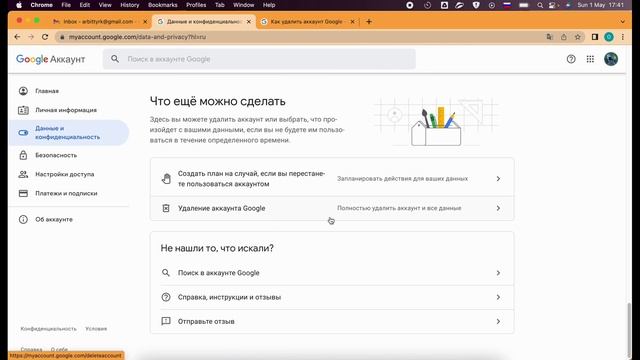Screen dimensions: 640x360
Task: Open the Apple menu icon
Action: [x=19, y=5]
